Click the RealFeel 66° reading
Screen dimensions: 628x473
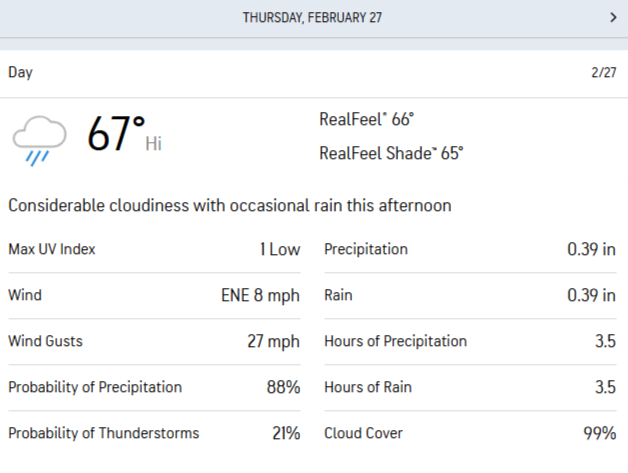[366, 120]
